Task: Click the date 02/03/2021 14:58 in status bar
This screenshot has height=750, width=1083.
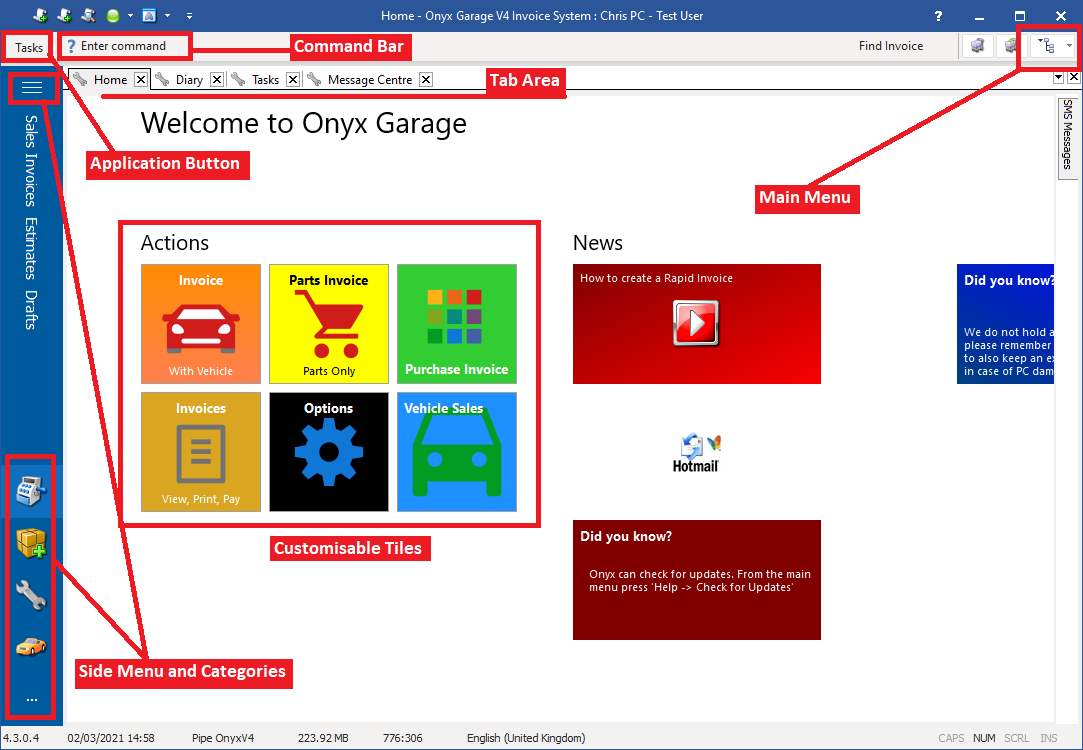Action: [111, 738]
